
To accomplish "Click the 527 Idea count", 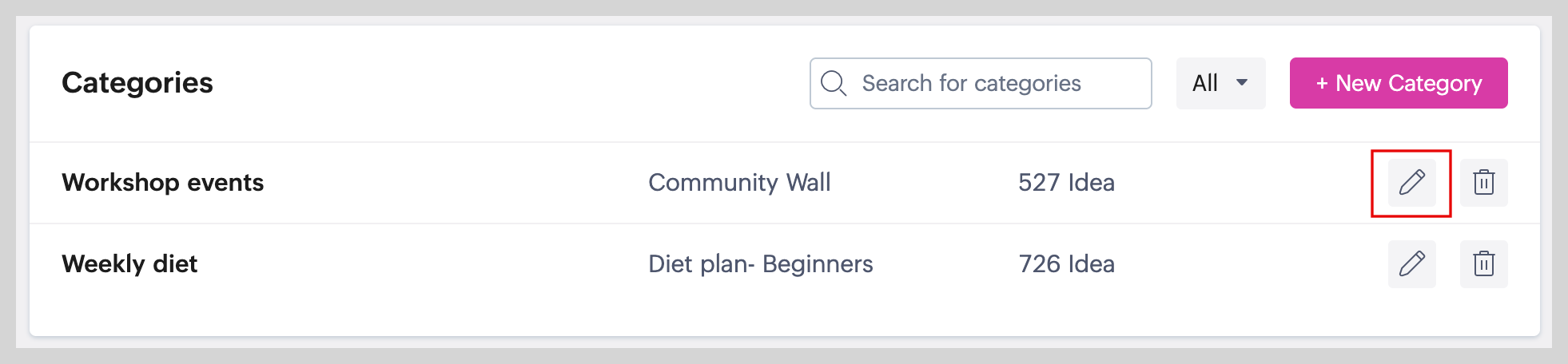I will coord(1066,183).
